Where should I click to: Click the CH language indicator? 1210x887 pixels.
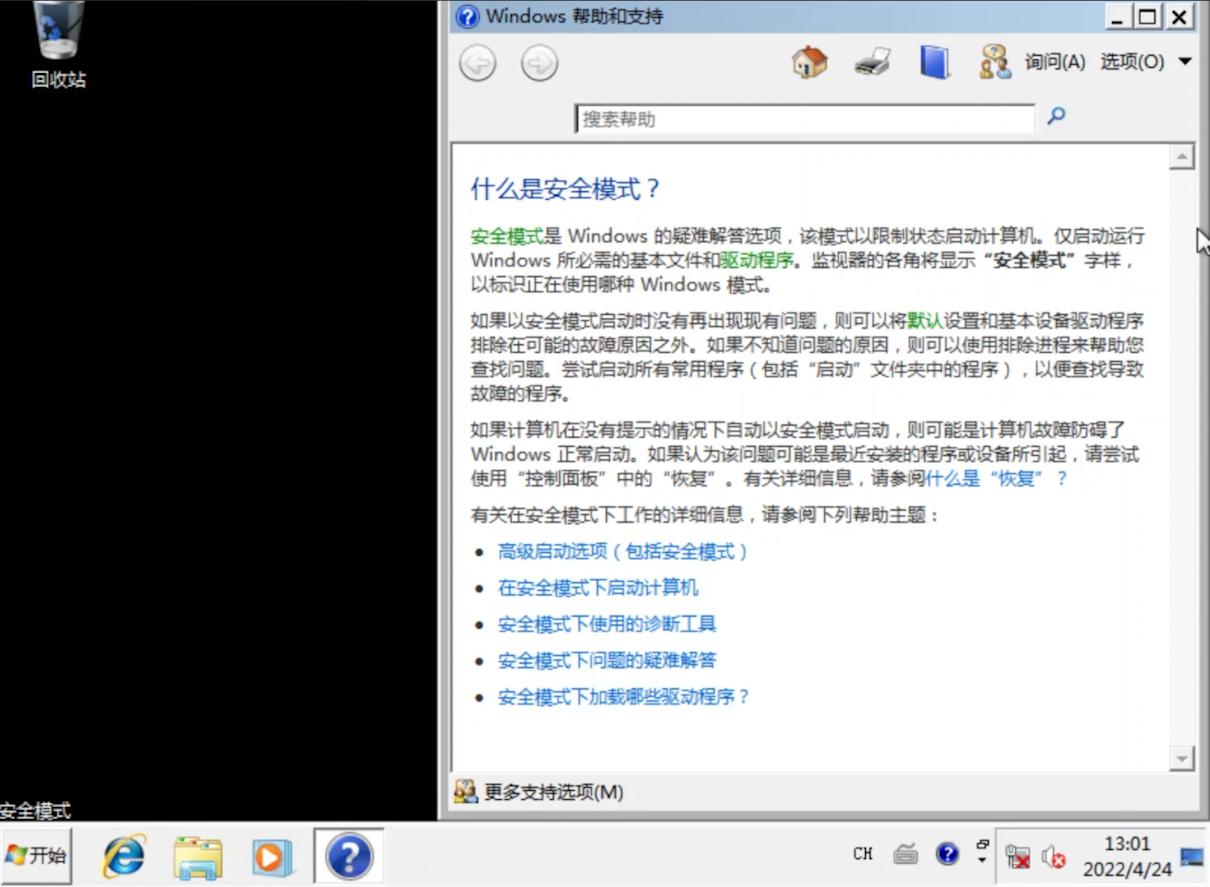point(862,854)
